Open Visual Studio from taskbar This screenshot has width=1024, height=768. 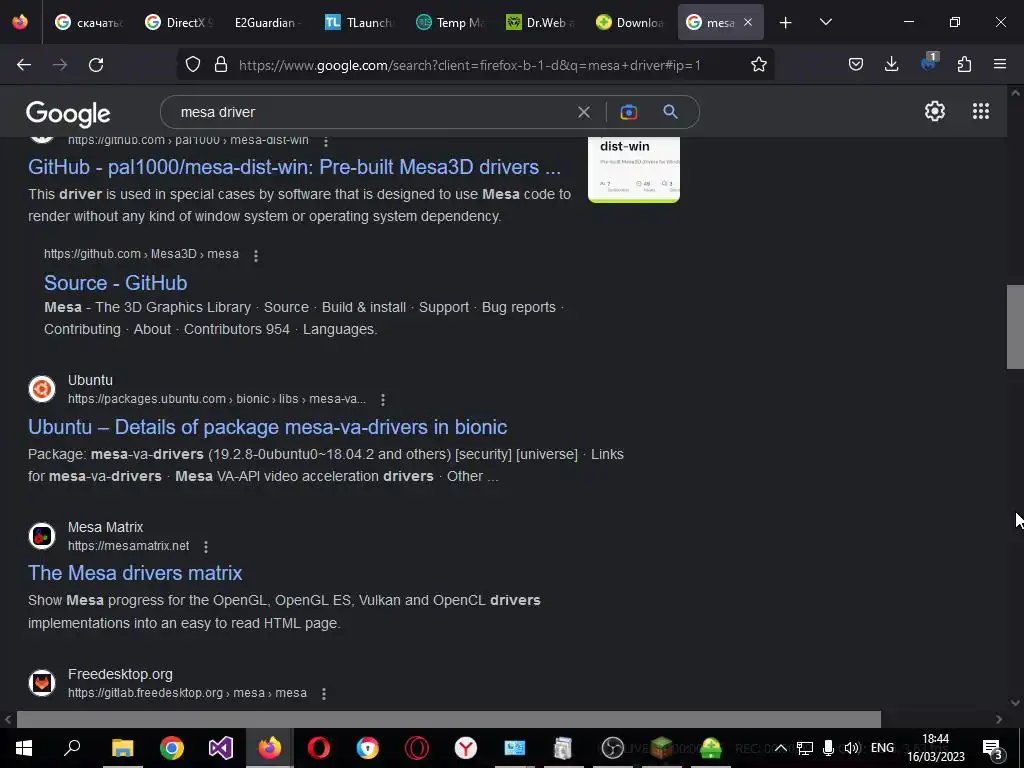click(x=221, y=748)
